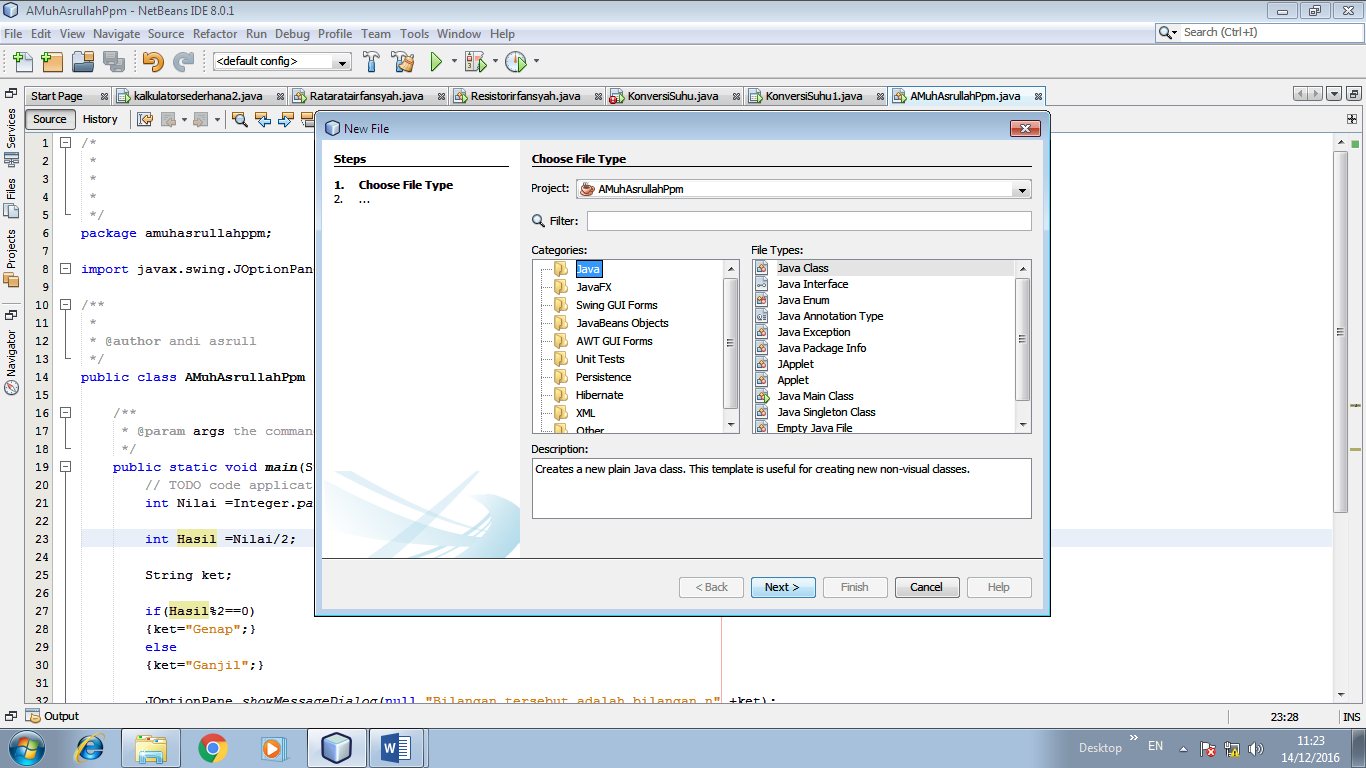Open the Navigate menu

[x=116, y=33]
